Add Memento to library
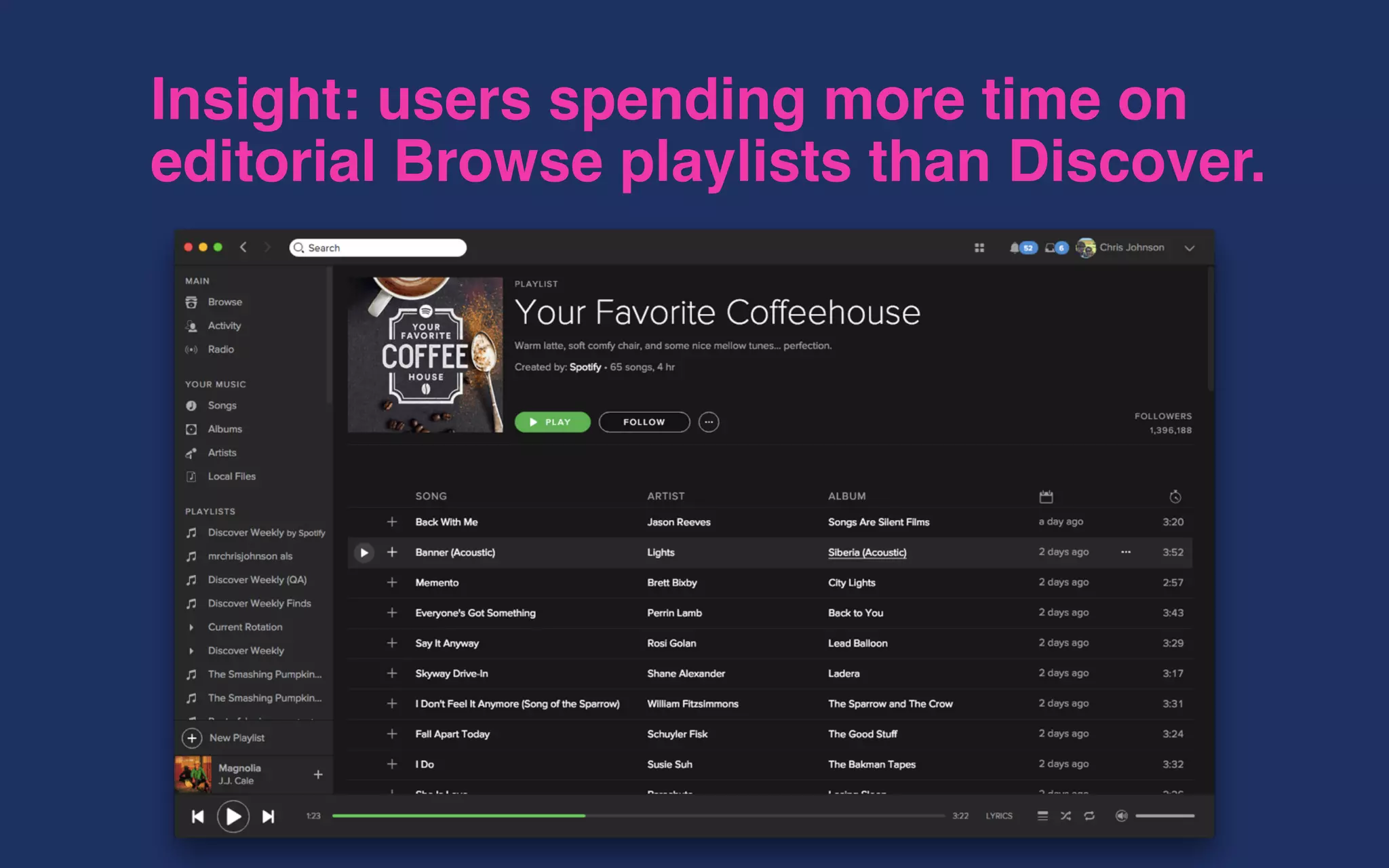1389x868 pixels. tap(392, 583)
